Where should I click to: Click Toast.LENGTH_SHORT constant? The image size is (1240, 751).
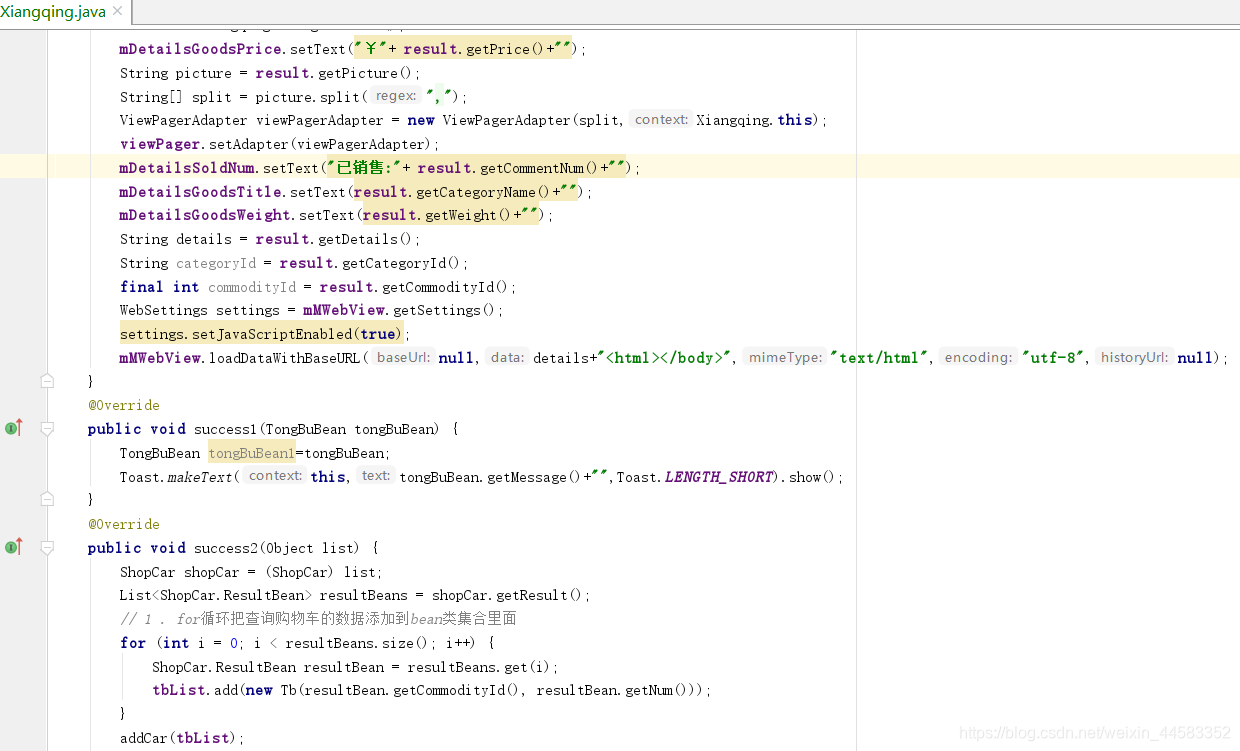click(695, 477)
